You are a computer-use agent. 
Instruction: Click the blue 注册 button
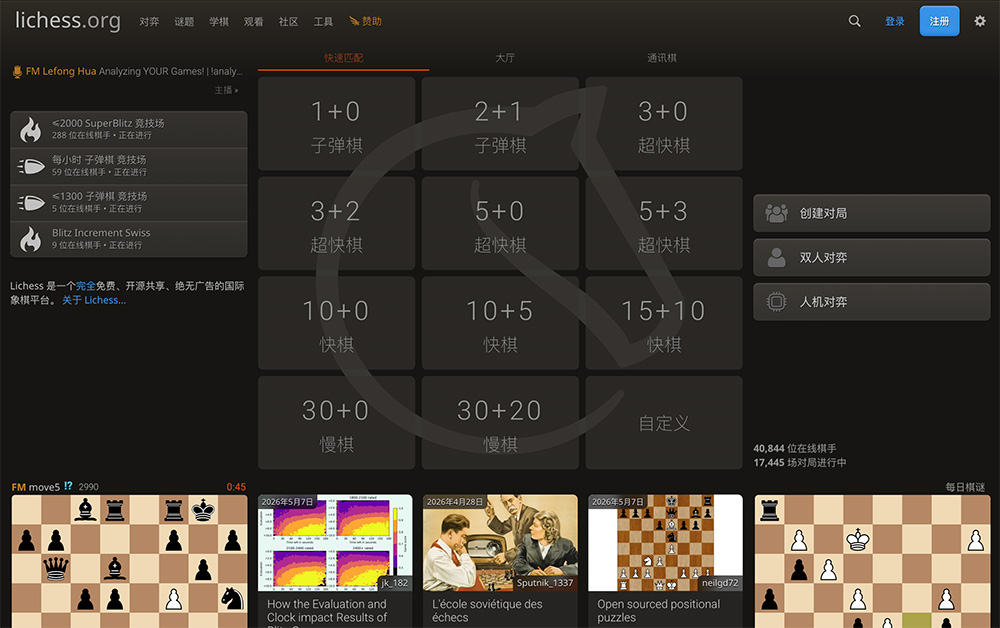coord(939,21)
